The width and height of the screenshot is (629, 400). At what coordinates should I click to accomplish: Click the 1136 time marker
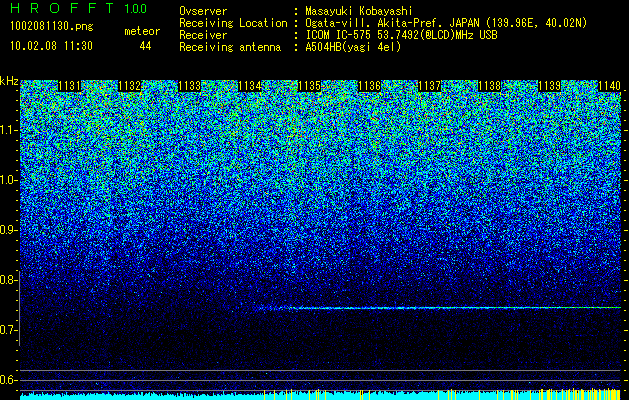click(x=369, y=86)
